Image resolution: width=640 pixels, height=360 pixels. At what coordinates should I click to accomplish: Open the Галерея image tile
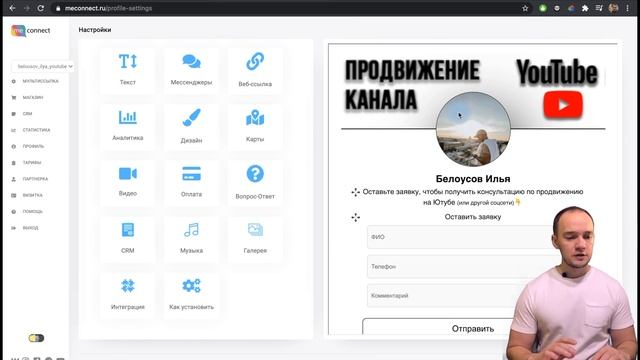[x=255, y=239]
